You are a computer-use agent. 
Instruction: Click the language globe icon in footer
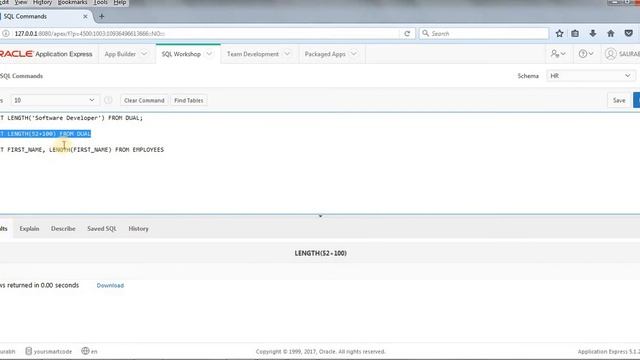[85, 351]
